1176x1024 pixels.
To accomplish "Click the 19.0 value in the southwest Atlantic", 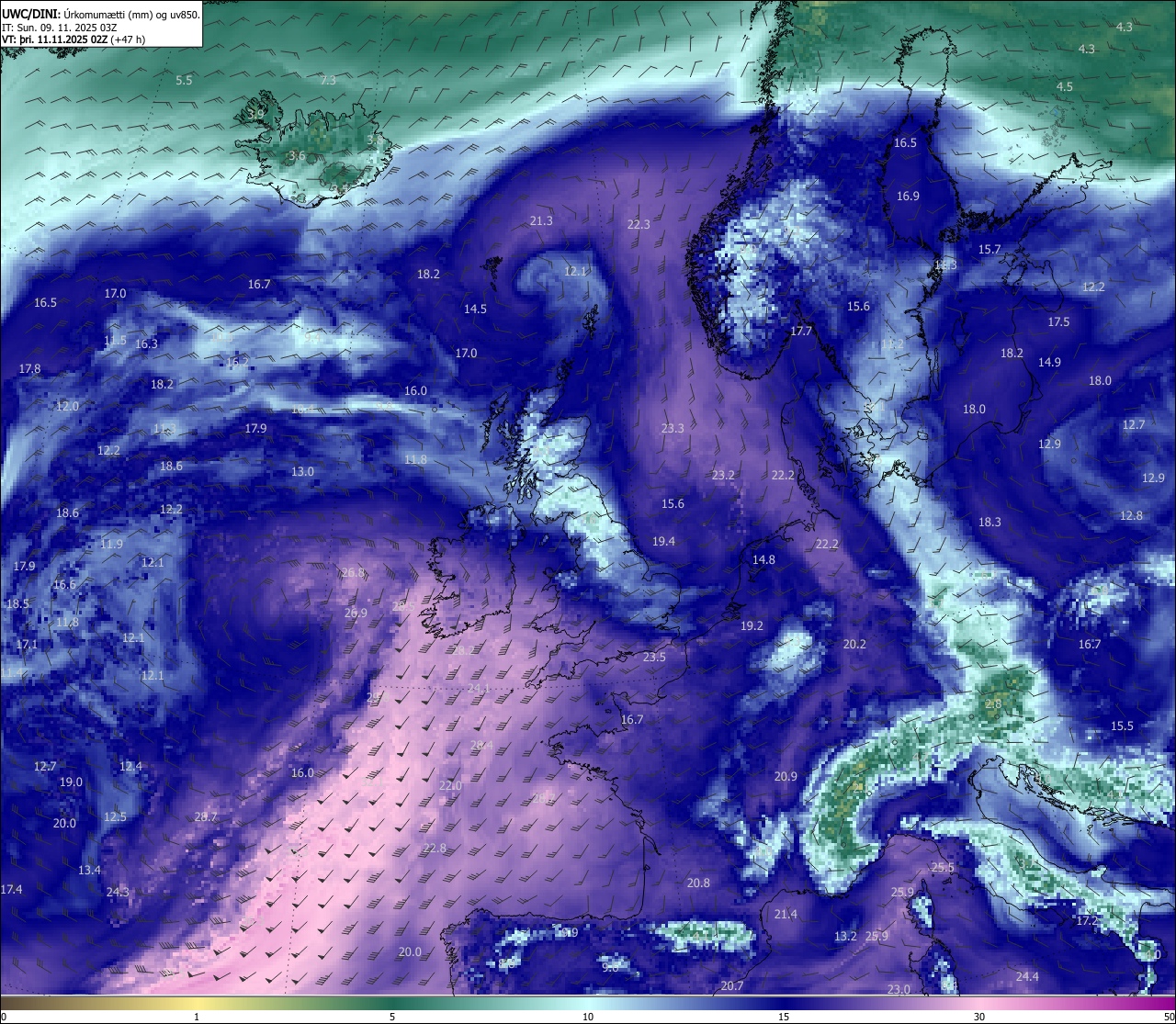I will coord(71,782).
